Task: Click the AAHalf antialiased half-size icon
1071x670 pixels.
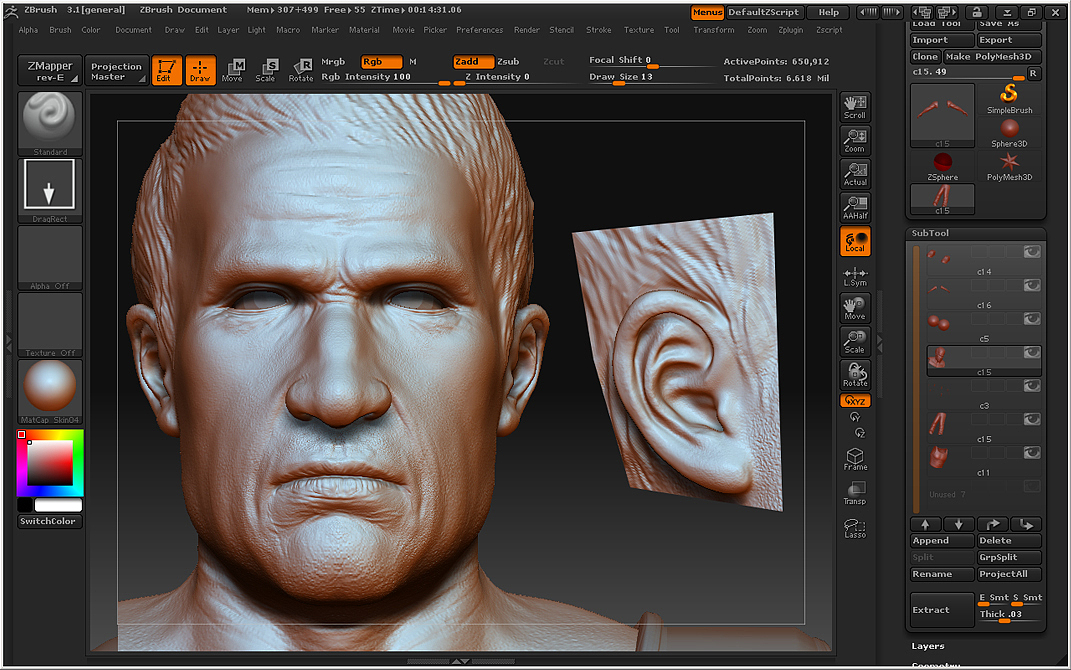Action: 855,208
